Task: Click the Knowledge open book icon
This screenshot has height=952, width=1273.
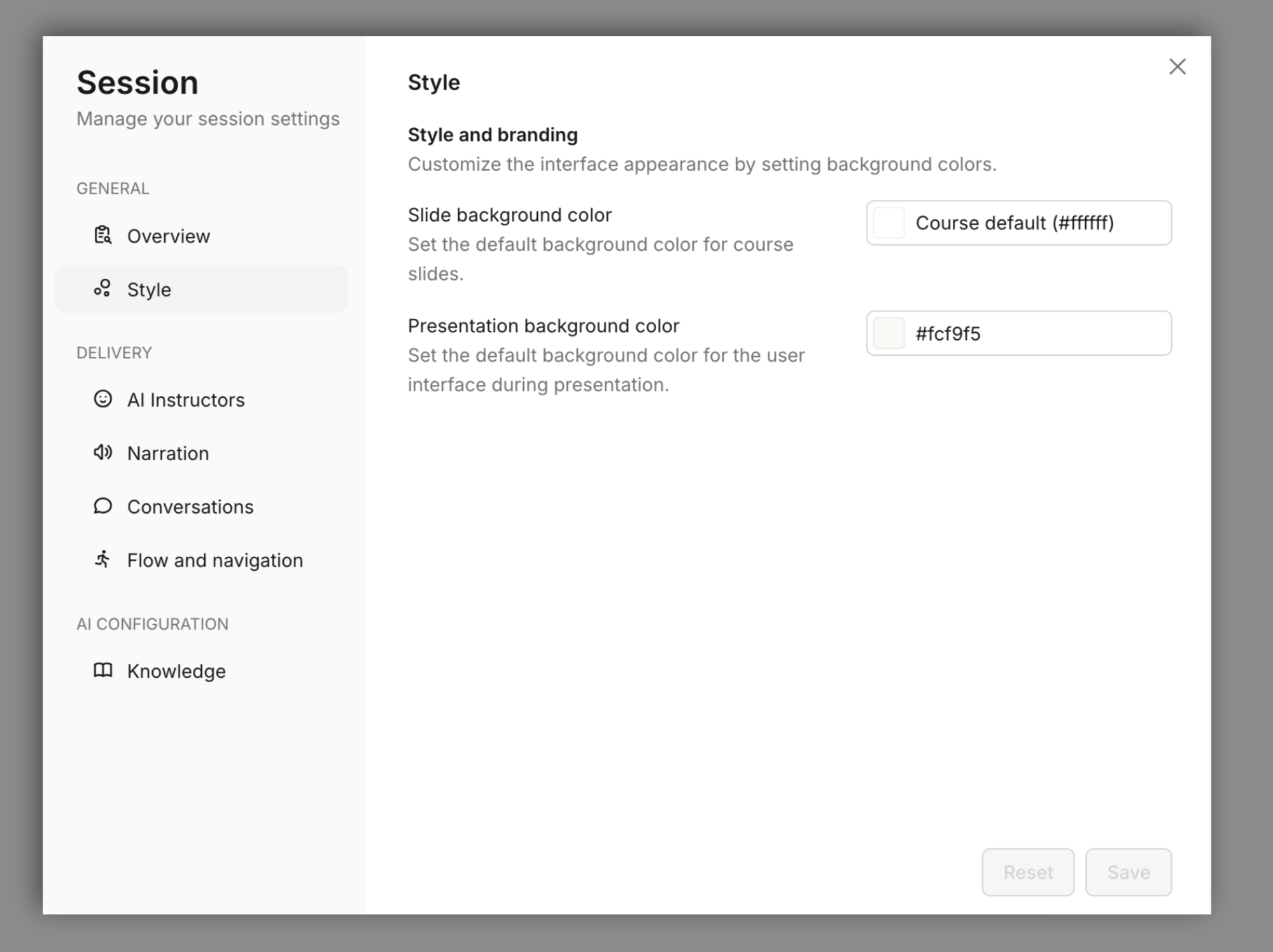Action: (x=102, y=671)
